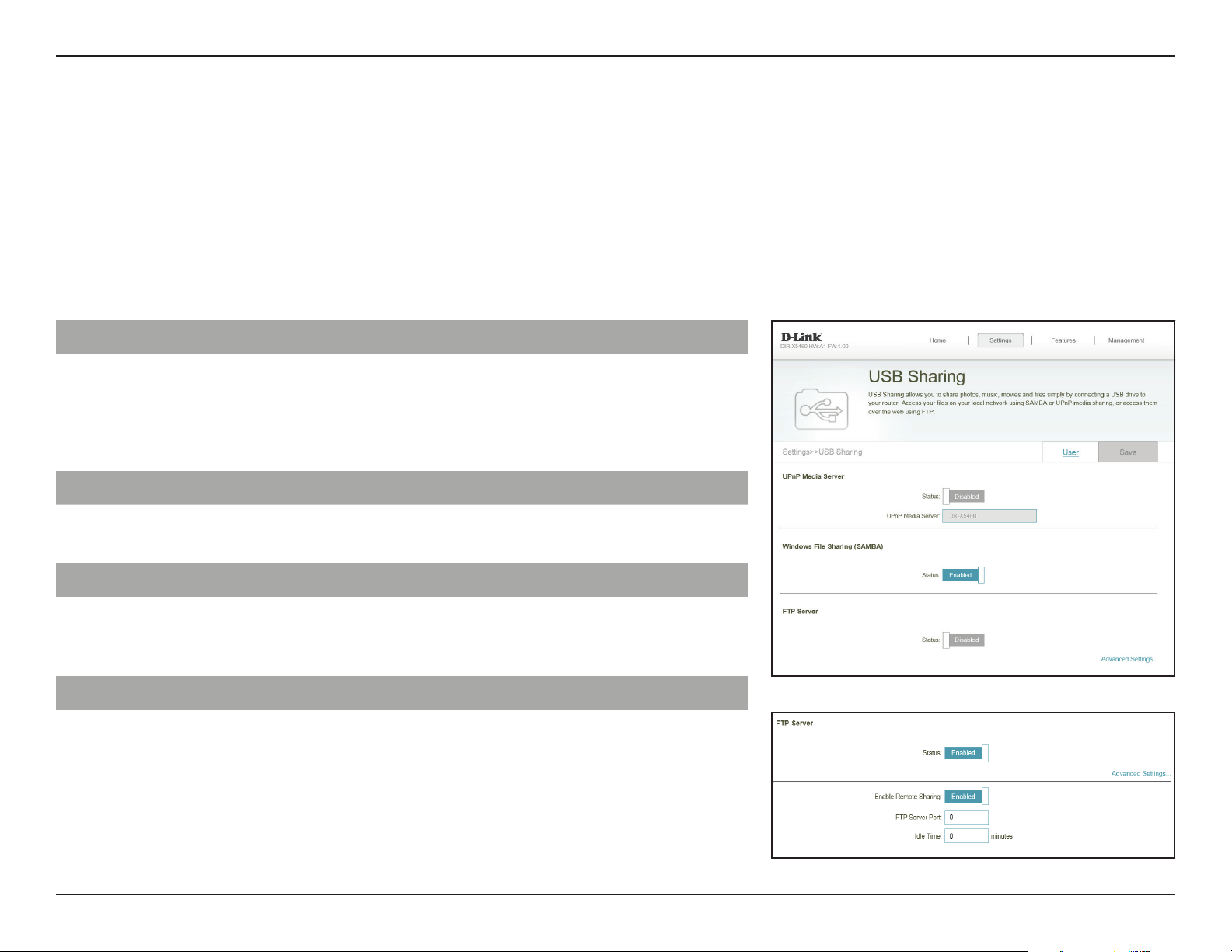Click the Idle Time minutes field
This screenshot has width=1232, height=952.
[966, 836]
